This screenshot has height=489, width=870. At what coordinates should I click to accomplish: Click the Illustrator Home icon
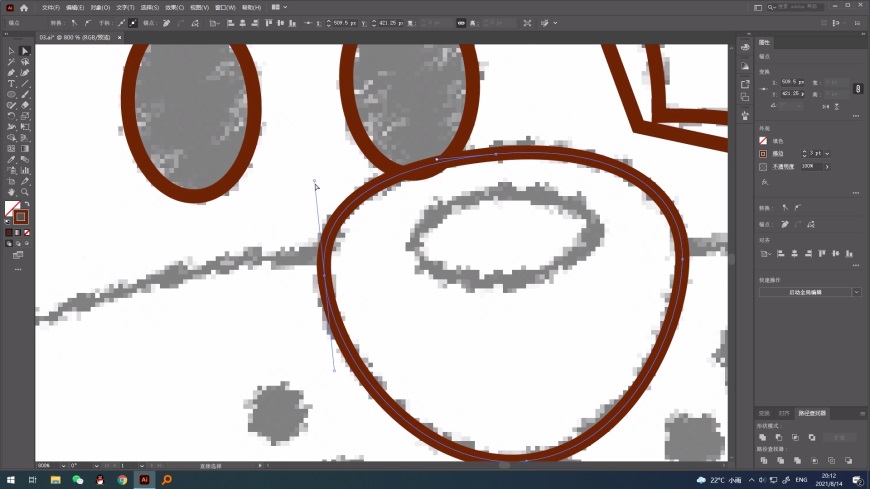tap(24, 8)
